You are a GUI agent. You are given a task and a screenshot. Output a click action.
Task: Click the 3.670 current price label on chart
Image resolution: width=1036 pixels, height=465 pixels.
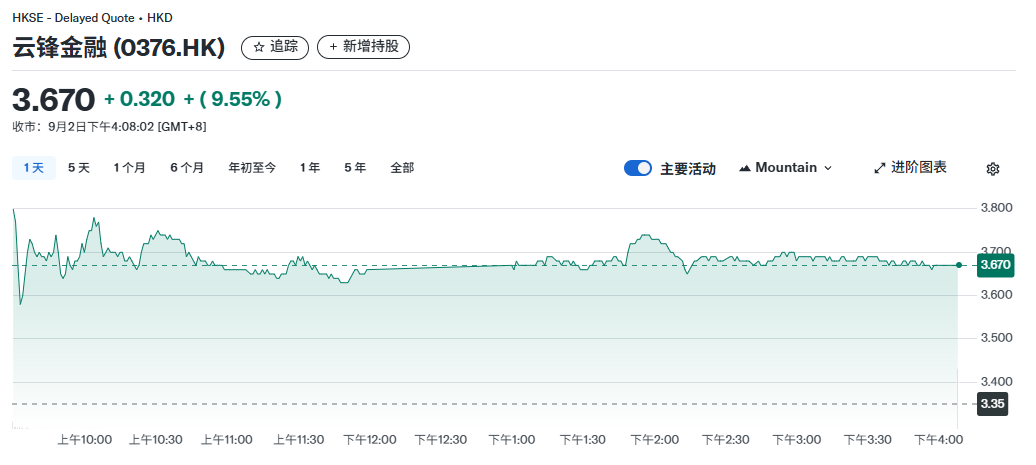pyautogui.click(x=995, y=265)
